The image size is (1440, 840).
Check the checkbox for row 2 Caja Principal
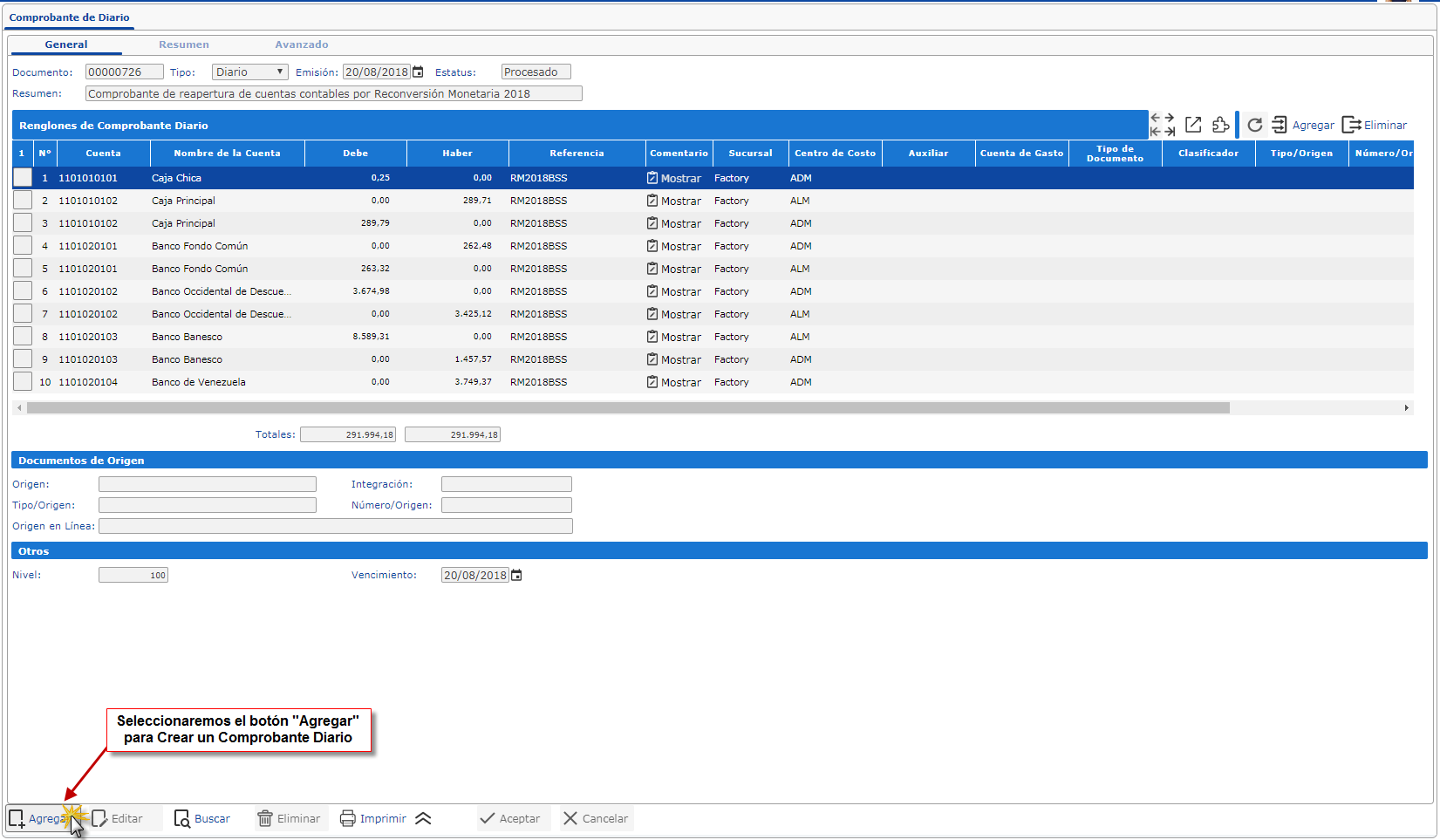click(x=23, y=201)
